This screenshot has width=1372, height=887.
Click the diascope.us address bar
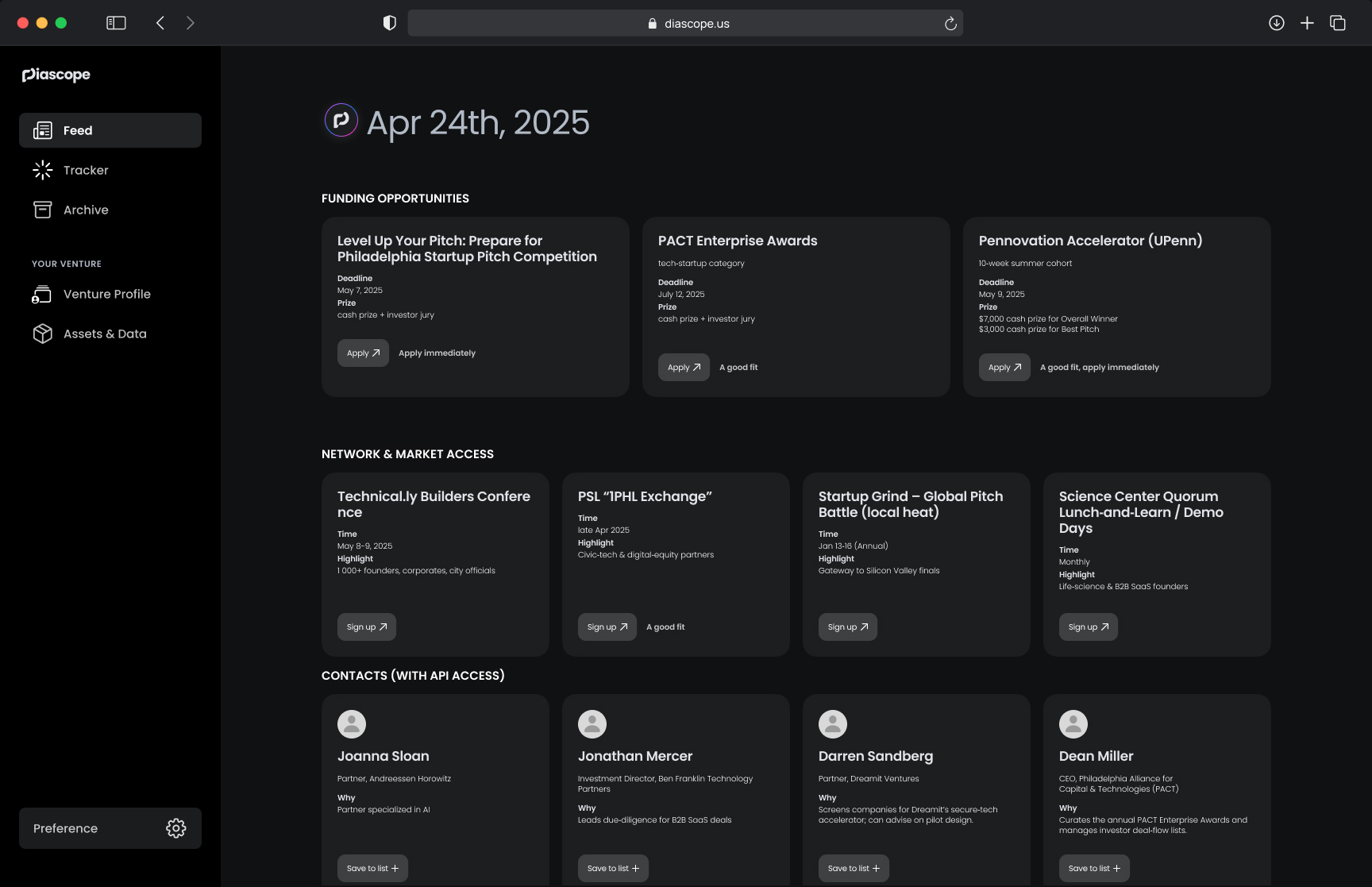[685, 23]
